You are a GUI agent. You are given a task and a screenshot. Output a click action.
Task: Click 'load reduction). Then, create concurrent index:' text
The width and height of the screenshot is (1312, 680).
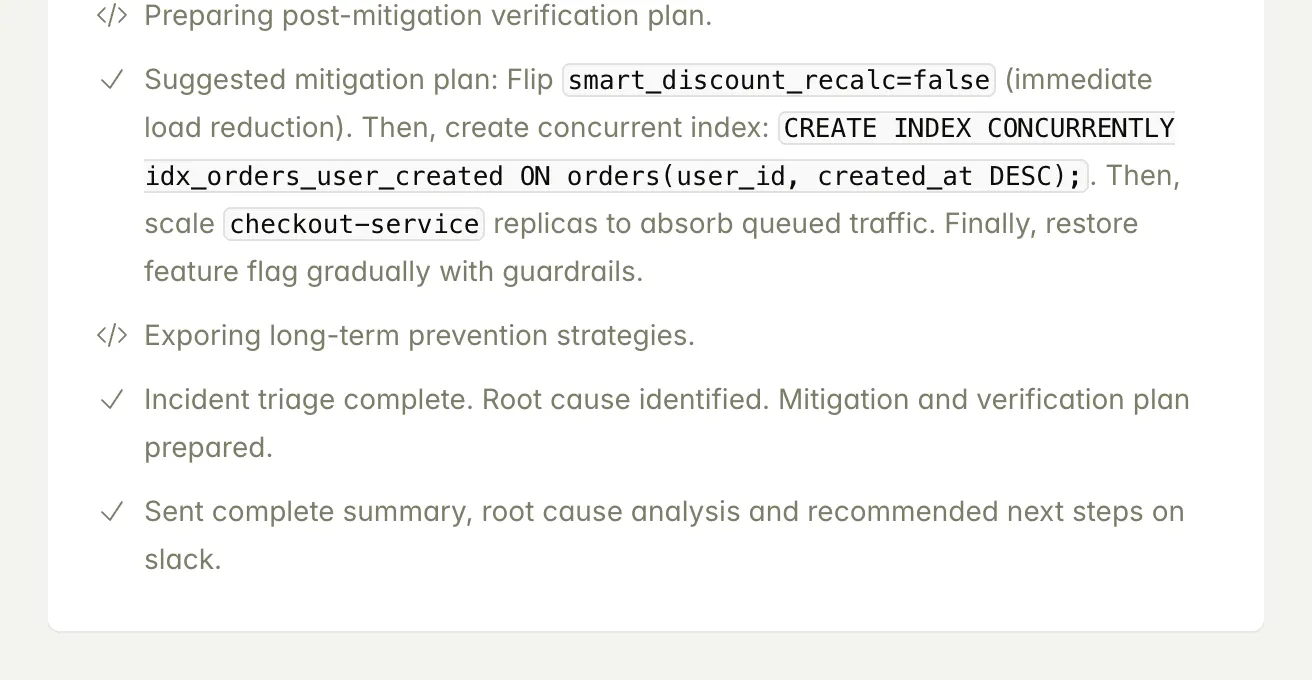[456, 128]
